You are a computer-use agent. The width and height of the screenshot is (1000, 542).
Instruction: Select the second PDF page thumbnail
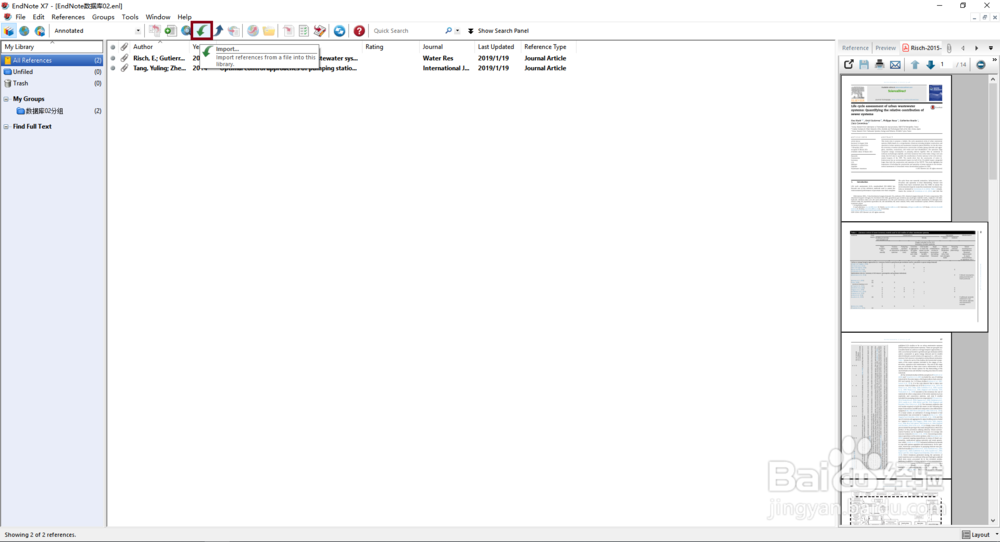(x=914, y=277)
